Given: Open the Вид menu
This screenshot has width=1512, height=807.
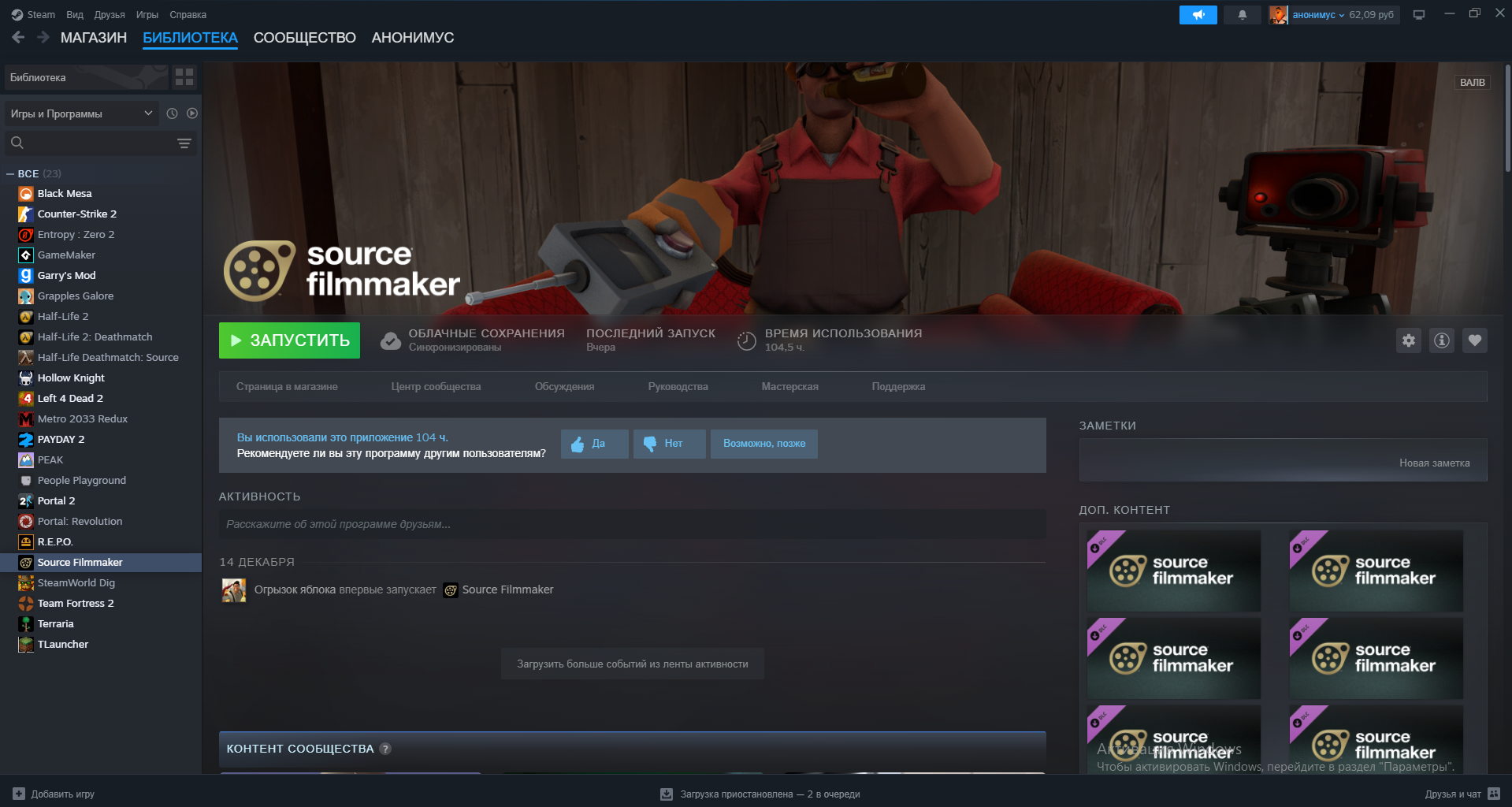Looking at the screenshot, I should tap(75, 15).
